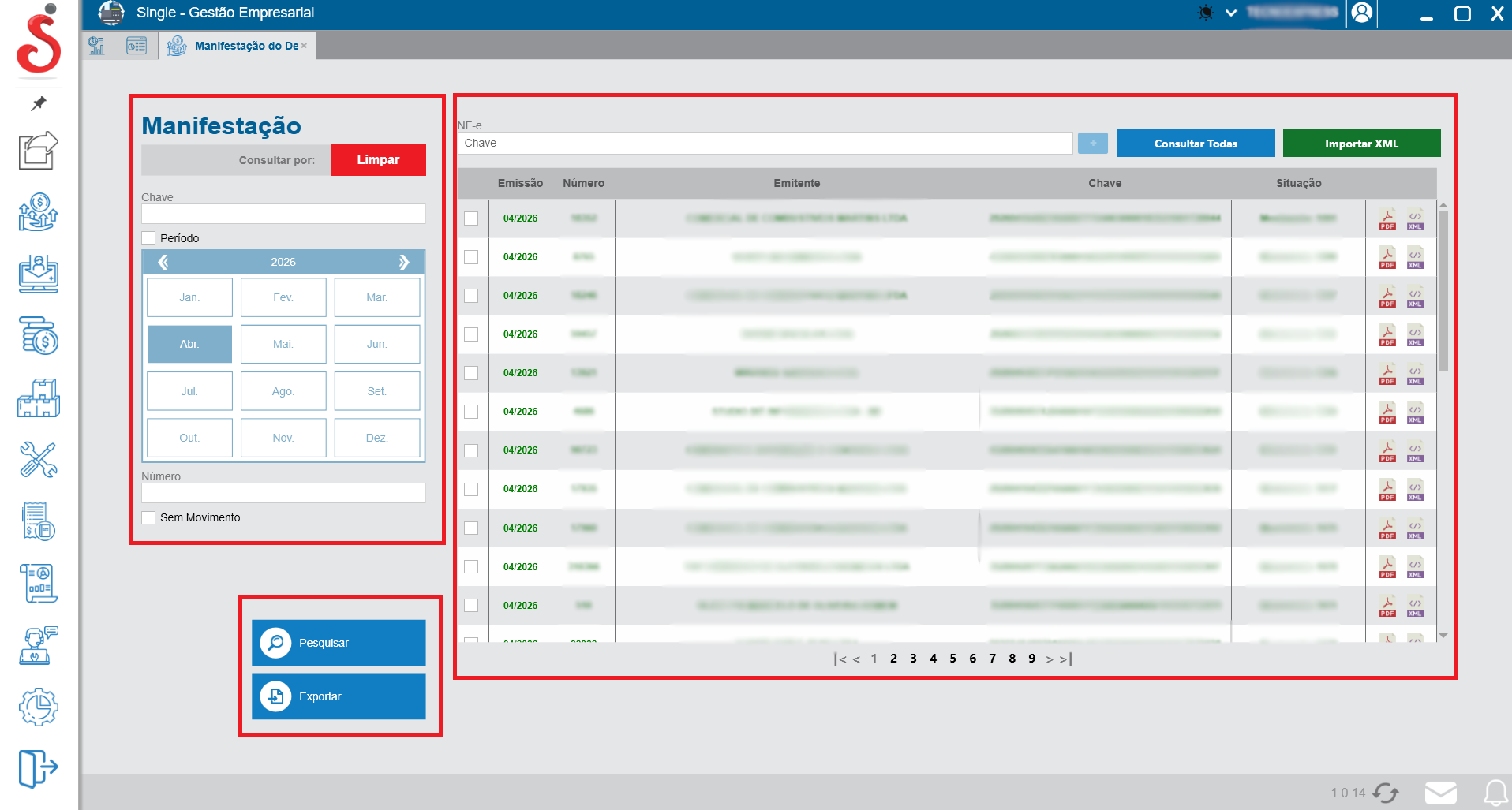The image size is (1512, 810).
Task: Expand the dropdown arrow next to theme icon
Action: pos(1230,13)
